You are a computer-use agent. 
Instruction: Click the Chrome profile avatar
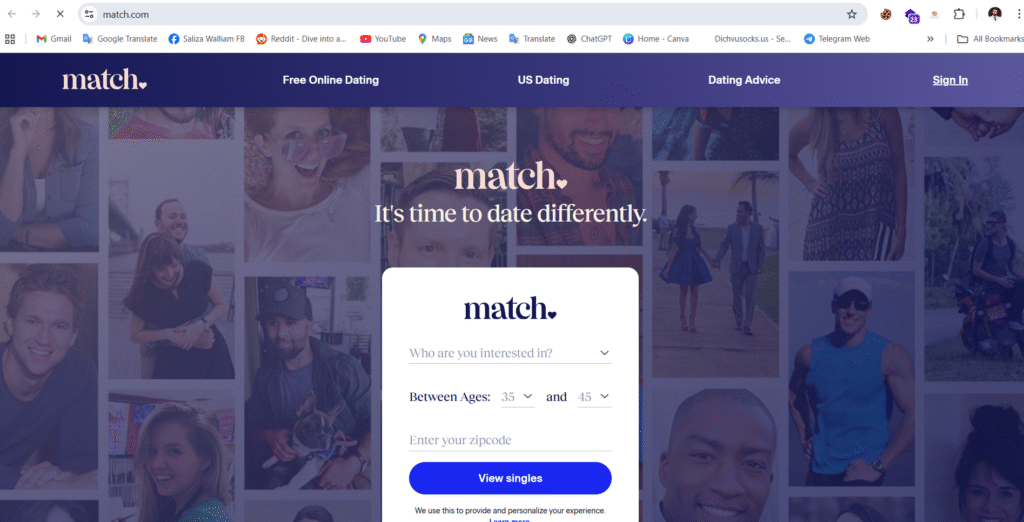click(x=995, y=14)
